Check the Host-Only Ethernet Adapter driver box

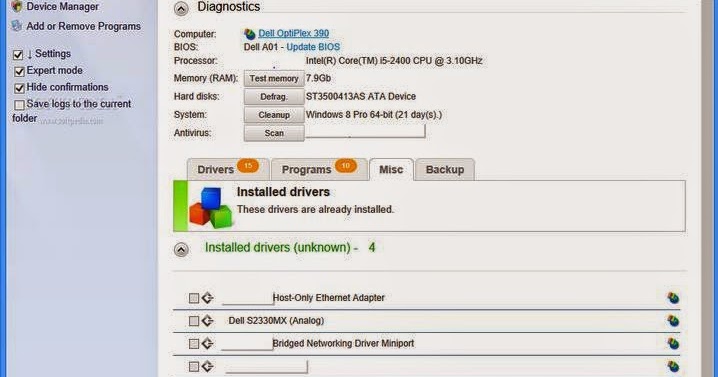click(x=194, y=298)
